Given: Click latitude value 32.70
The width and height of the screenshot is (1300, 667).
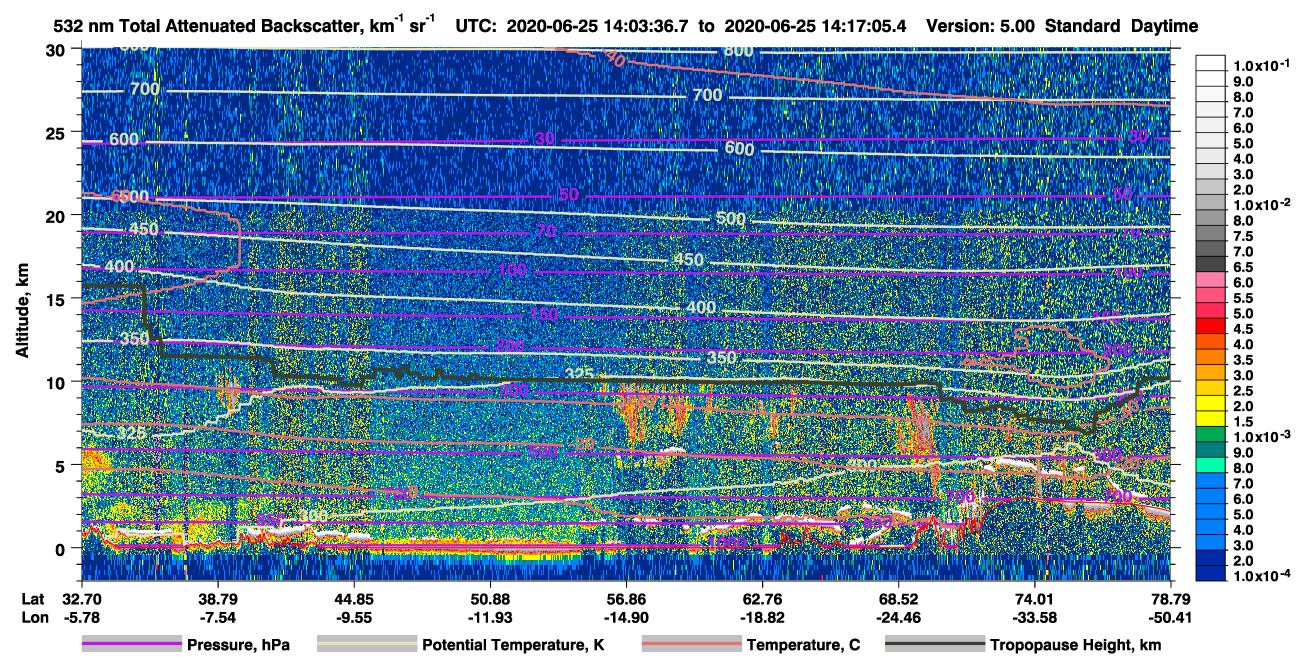Looking at the screenshot, I should tap(81, 600).
